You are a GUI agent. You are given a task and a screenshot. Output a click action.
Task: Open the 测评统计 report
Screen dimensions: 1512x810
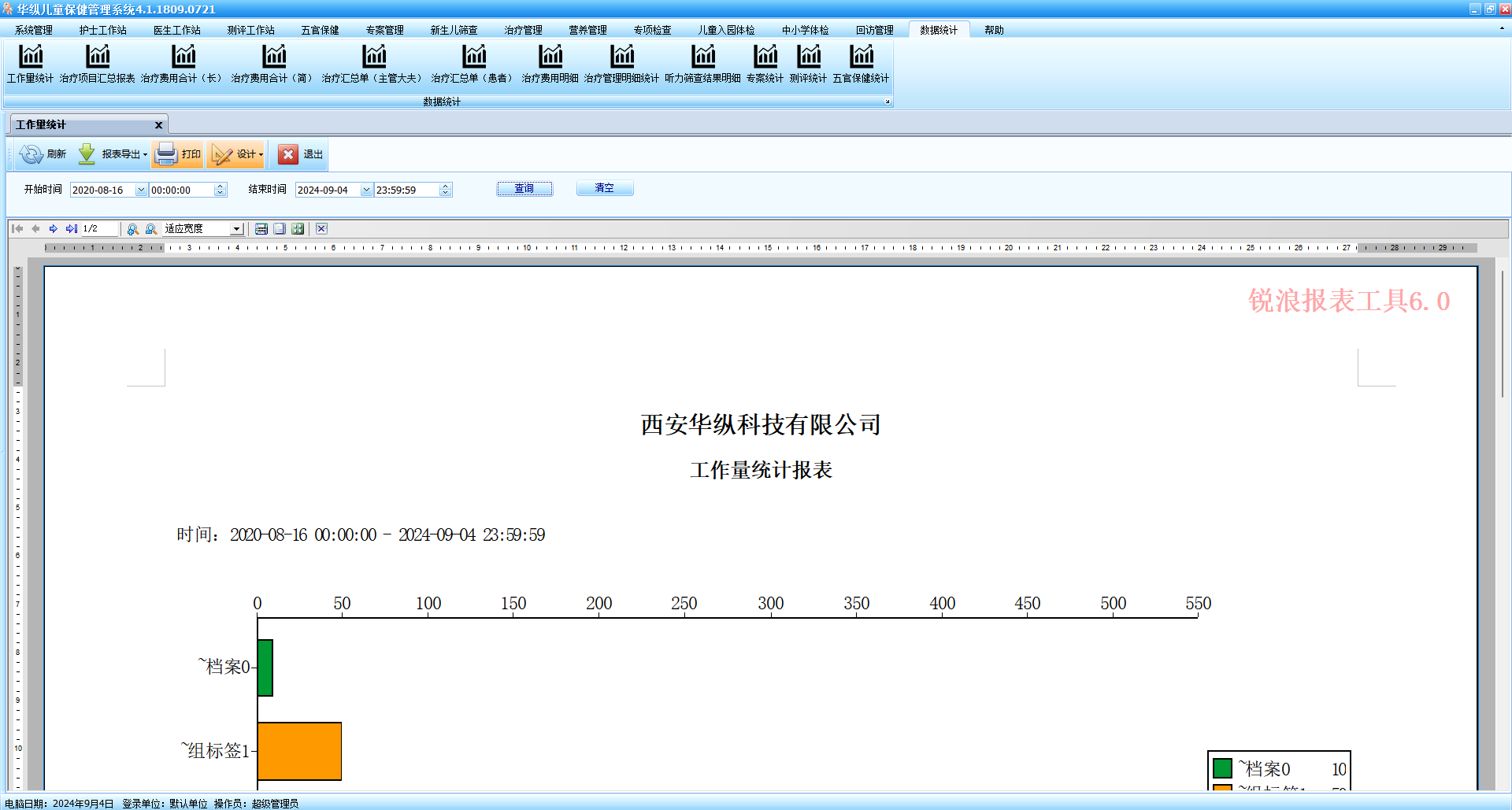(809, 63)
